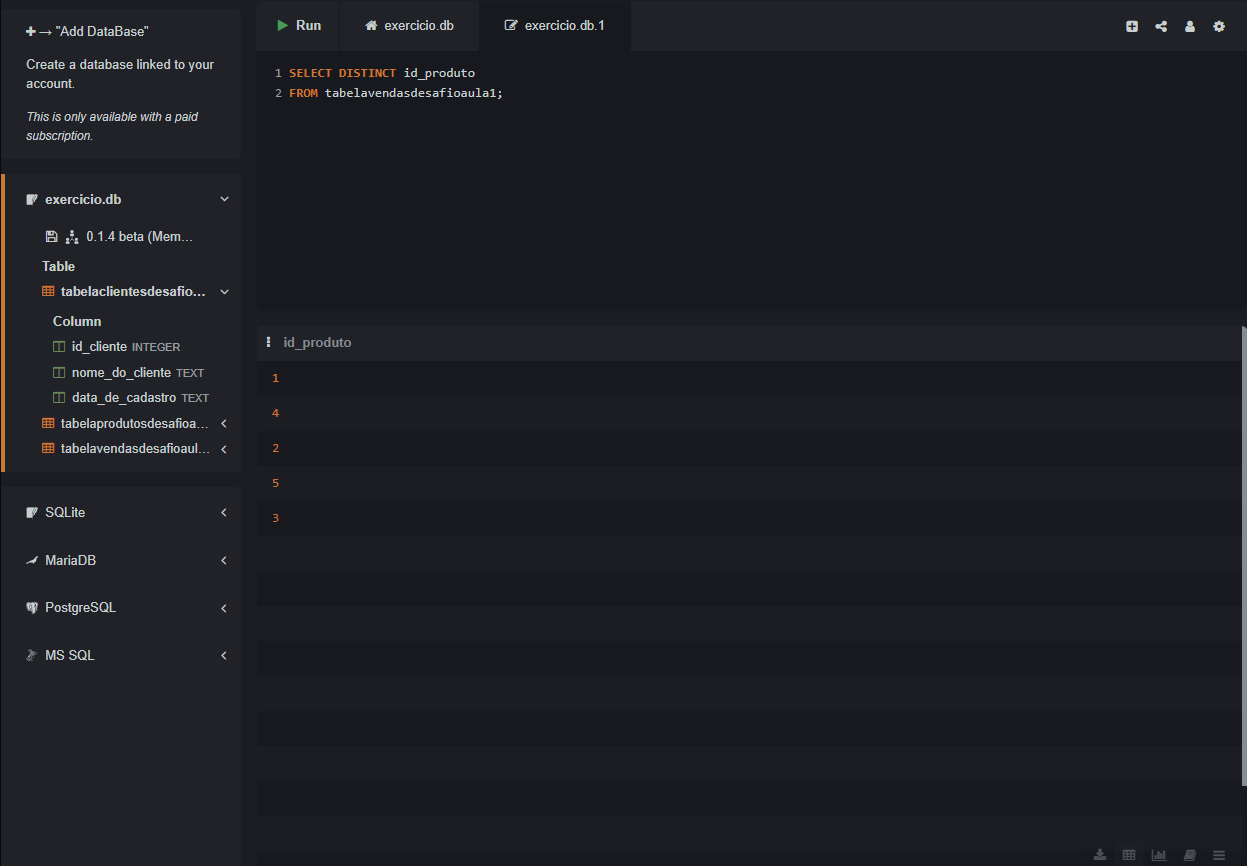Image resolution: width=1247 pixels, height=866 pixels.
Task: Click the new tab plus icon
Action: tap(1132, 27)
